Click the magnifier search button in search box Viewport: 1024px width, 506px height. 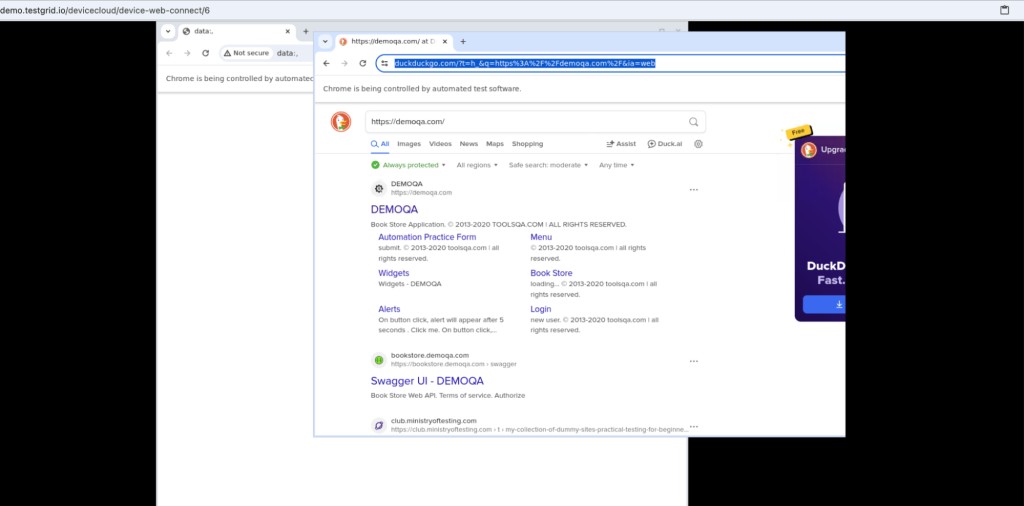(694, 121)
